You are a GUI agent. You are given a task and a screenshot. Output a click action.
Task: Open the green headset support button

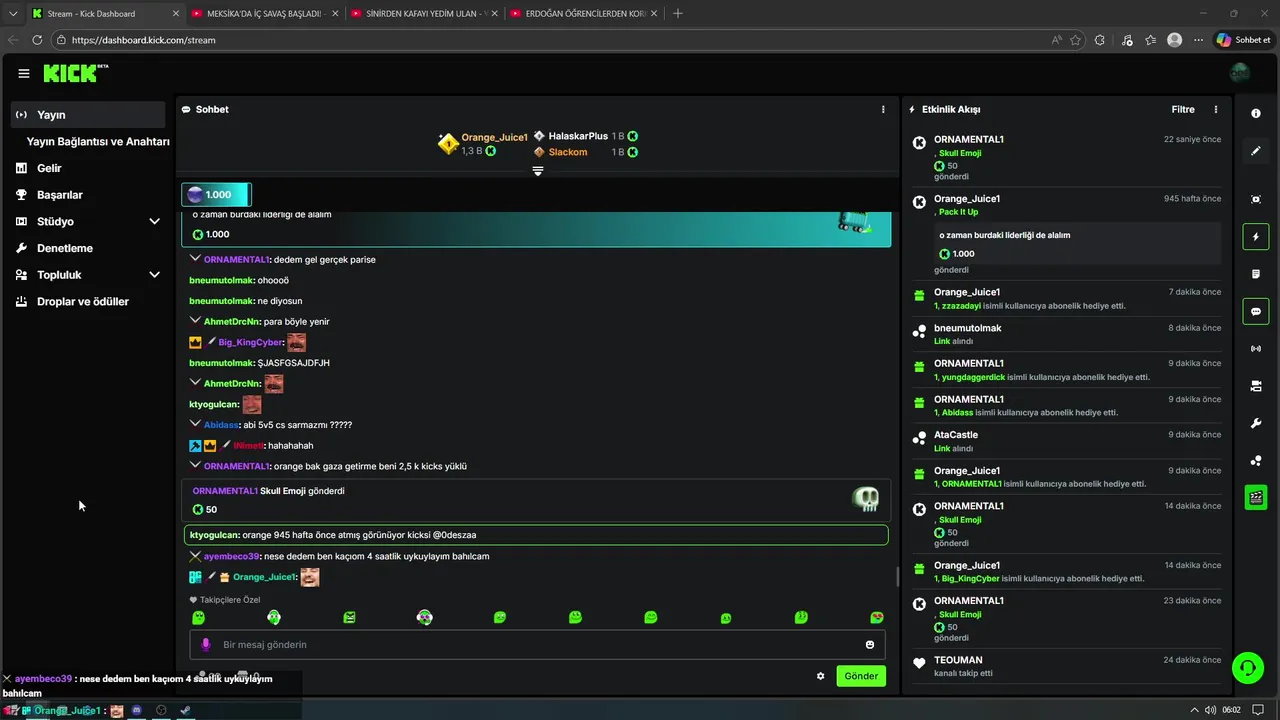[x=1247, y=667]
